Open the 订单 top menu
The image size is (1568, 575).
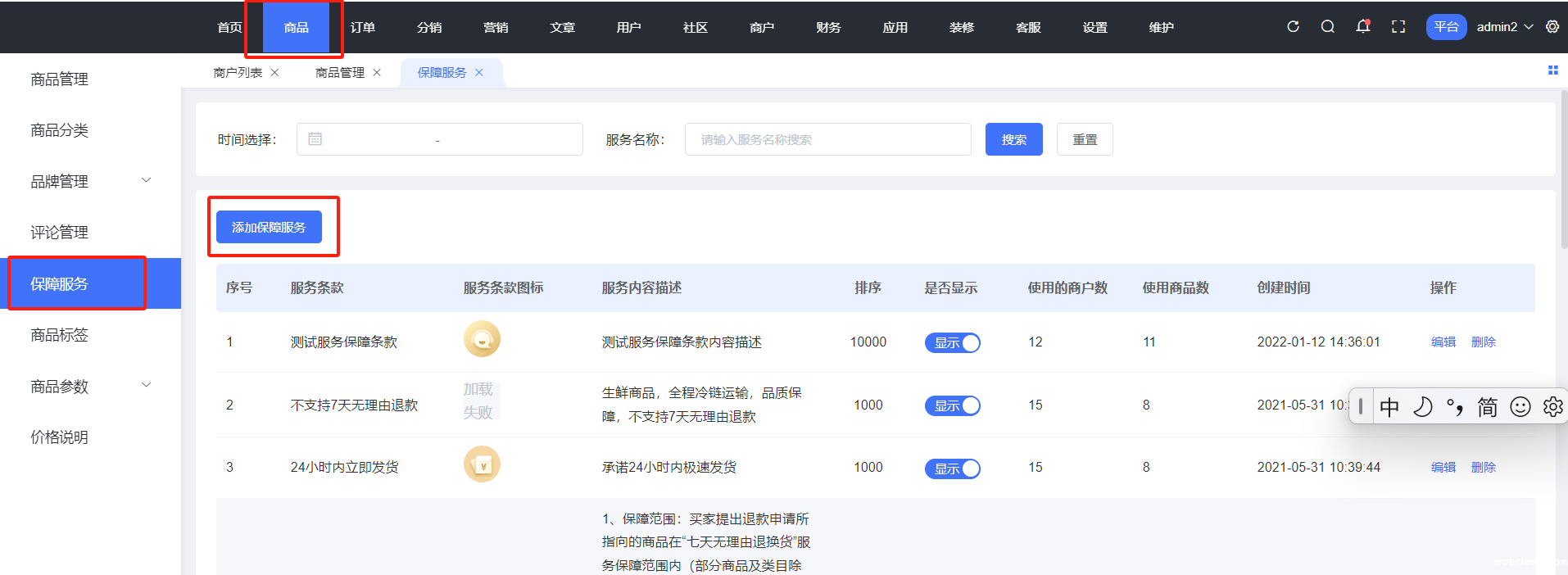tap(362, 28)
